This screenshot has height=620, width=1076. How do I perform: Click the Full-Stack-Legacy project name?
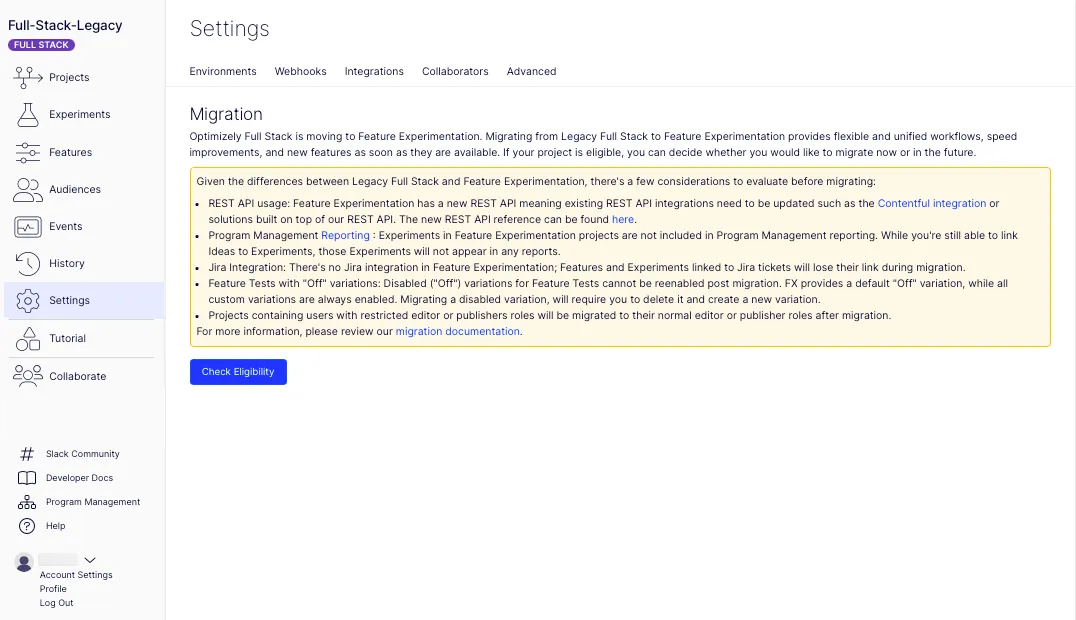(65, 25)
